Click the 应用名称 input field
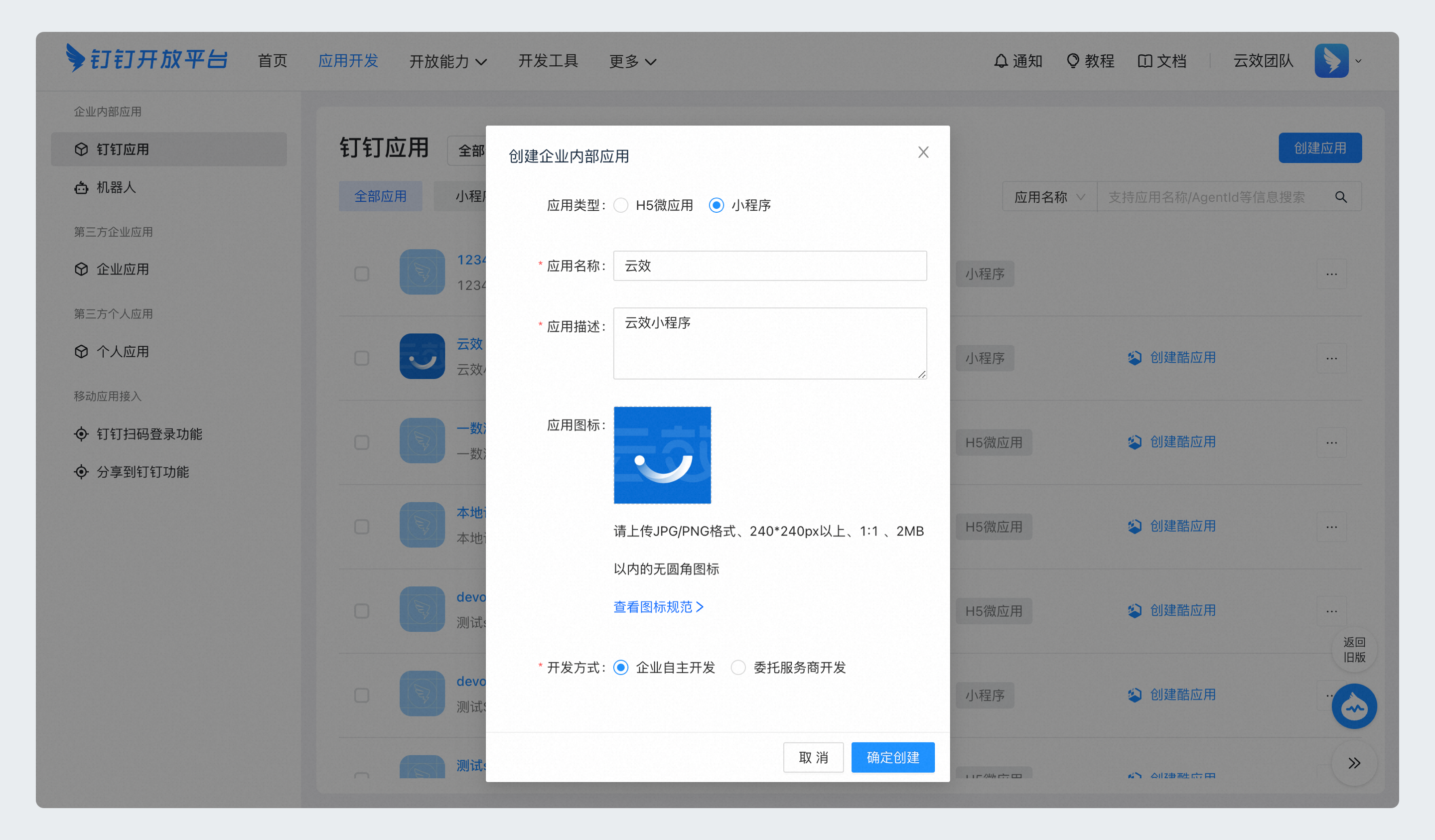Screen dimensions: 1435x840 pos(770,266)
